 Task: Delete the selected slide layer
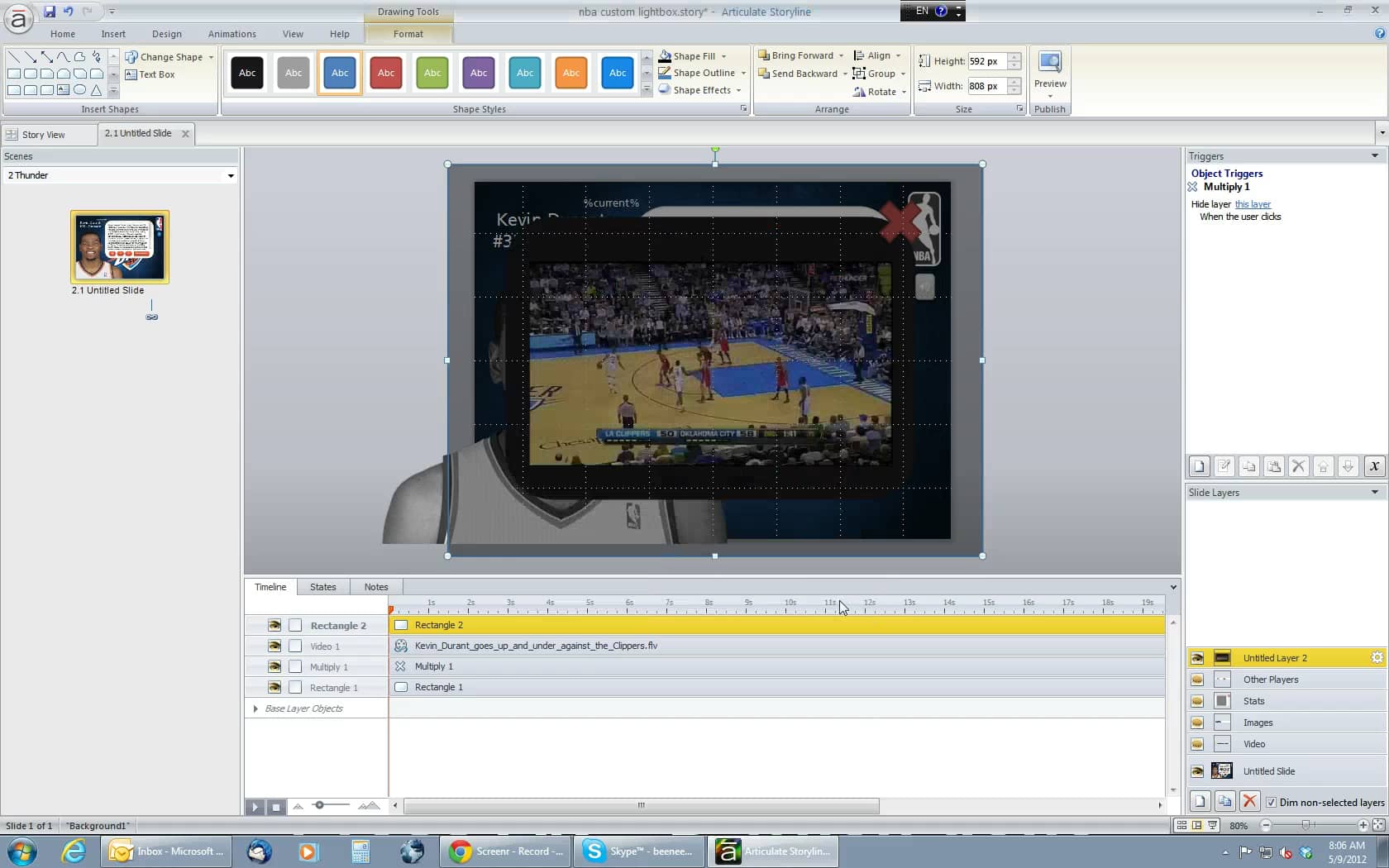pos(1249,801)
